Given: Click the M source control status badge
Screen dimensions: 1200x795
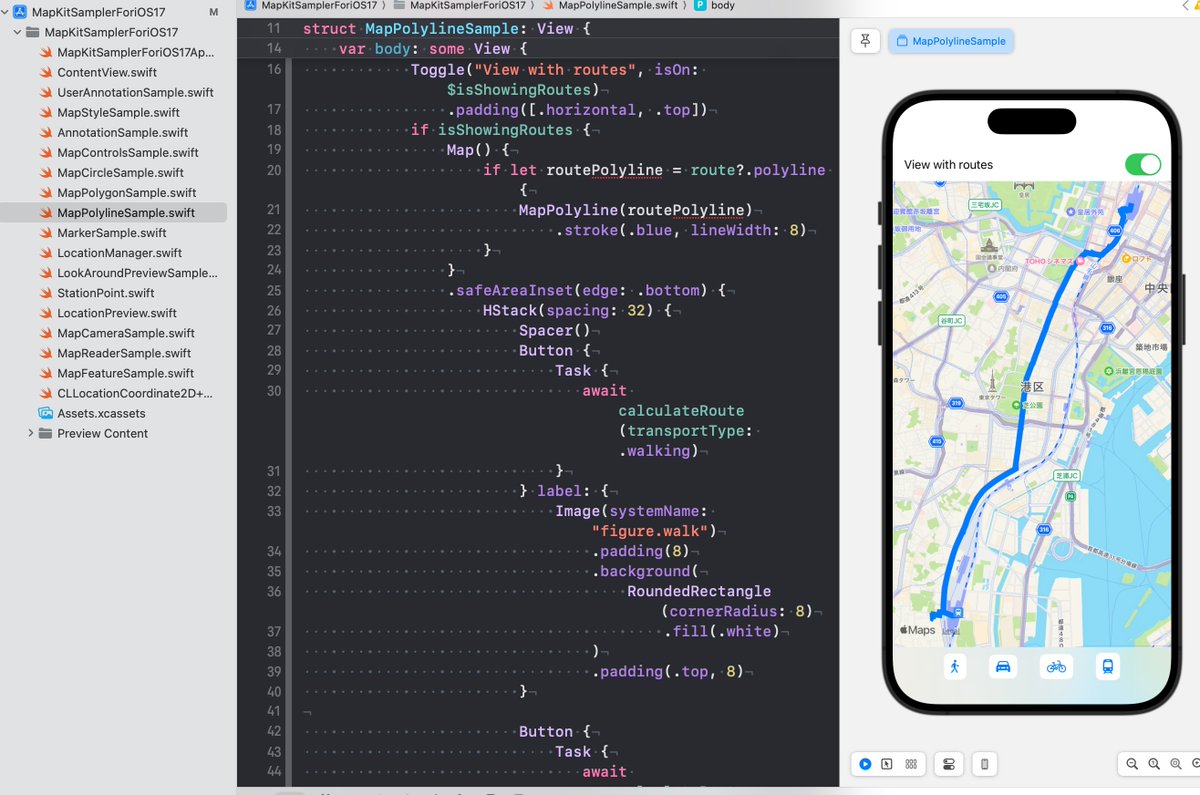Looking at the screenshot, I should (213, 12).
